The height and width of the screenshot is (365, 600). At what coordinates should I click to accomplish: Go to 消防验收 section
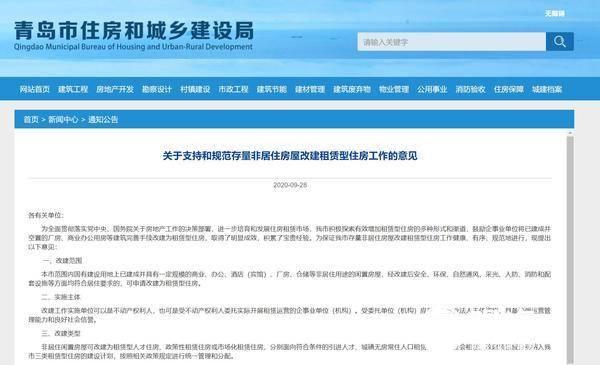(x=471, y=89)
